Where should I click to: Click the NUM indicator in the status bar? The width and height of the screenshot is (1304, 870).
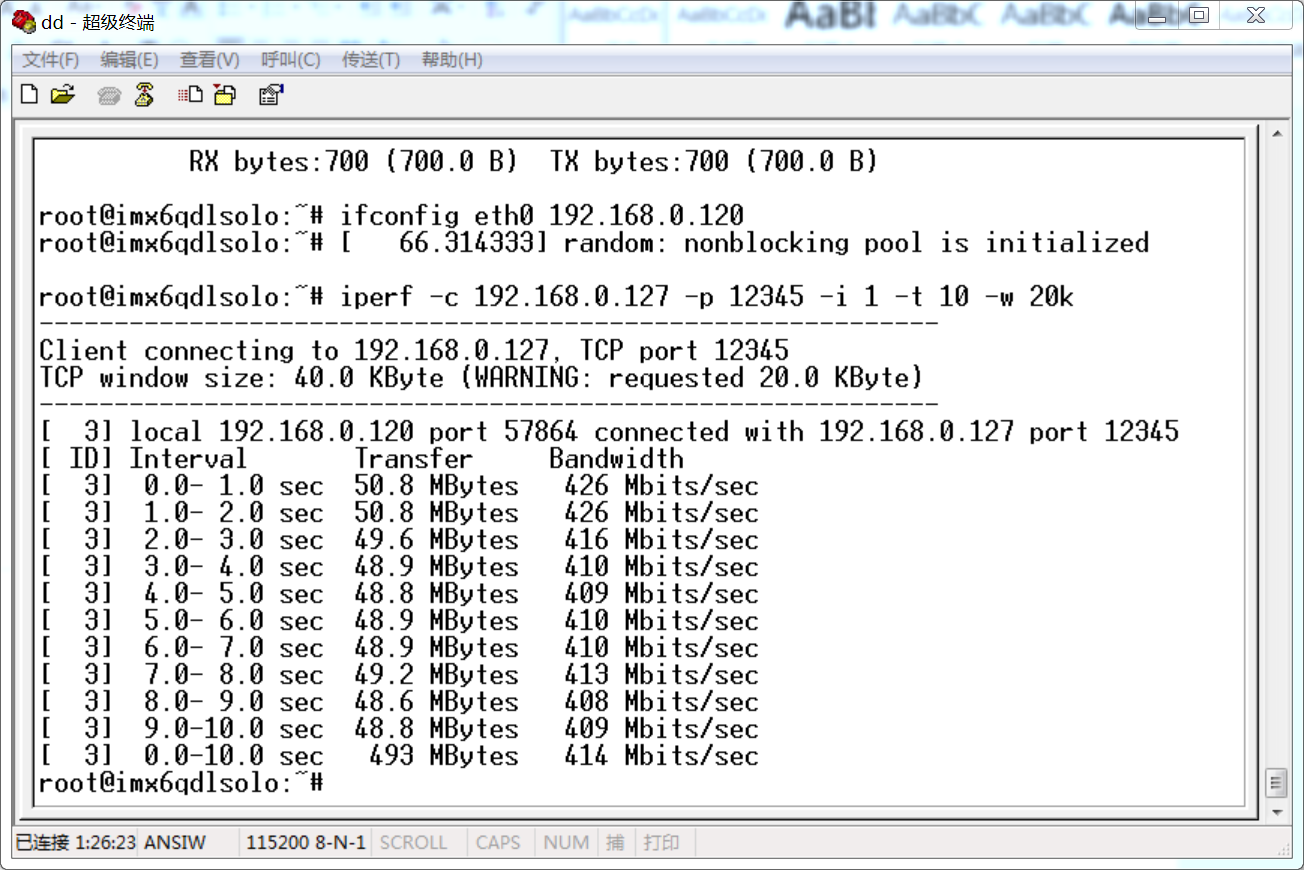click(x=566, y=842)
